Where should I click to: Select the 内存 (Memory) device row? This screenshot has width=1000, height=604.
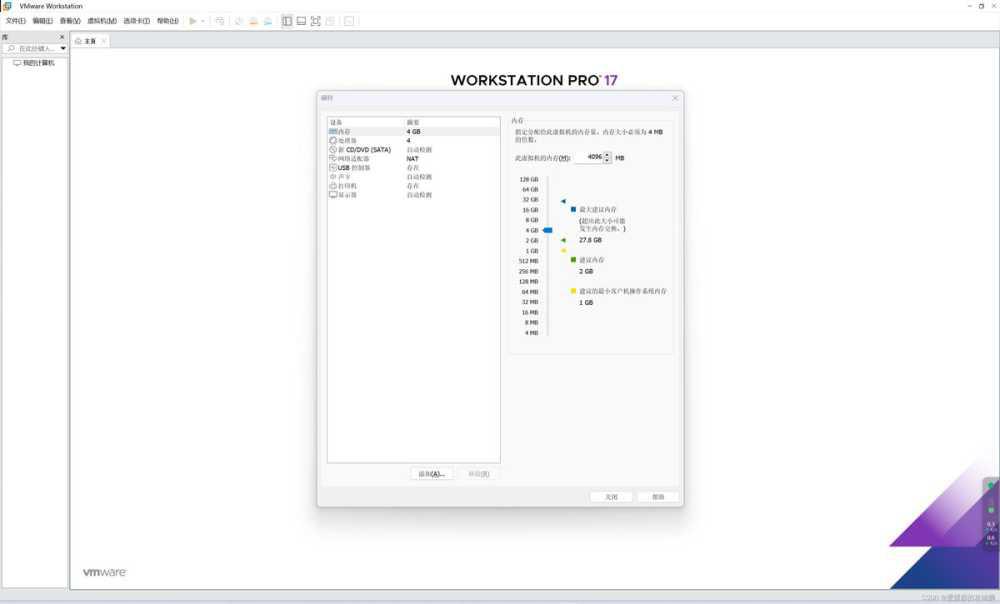345,131
